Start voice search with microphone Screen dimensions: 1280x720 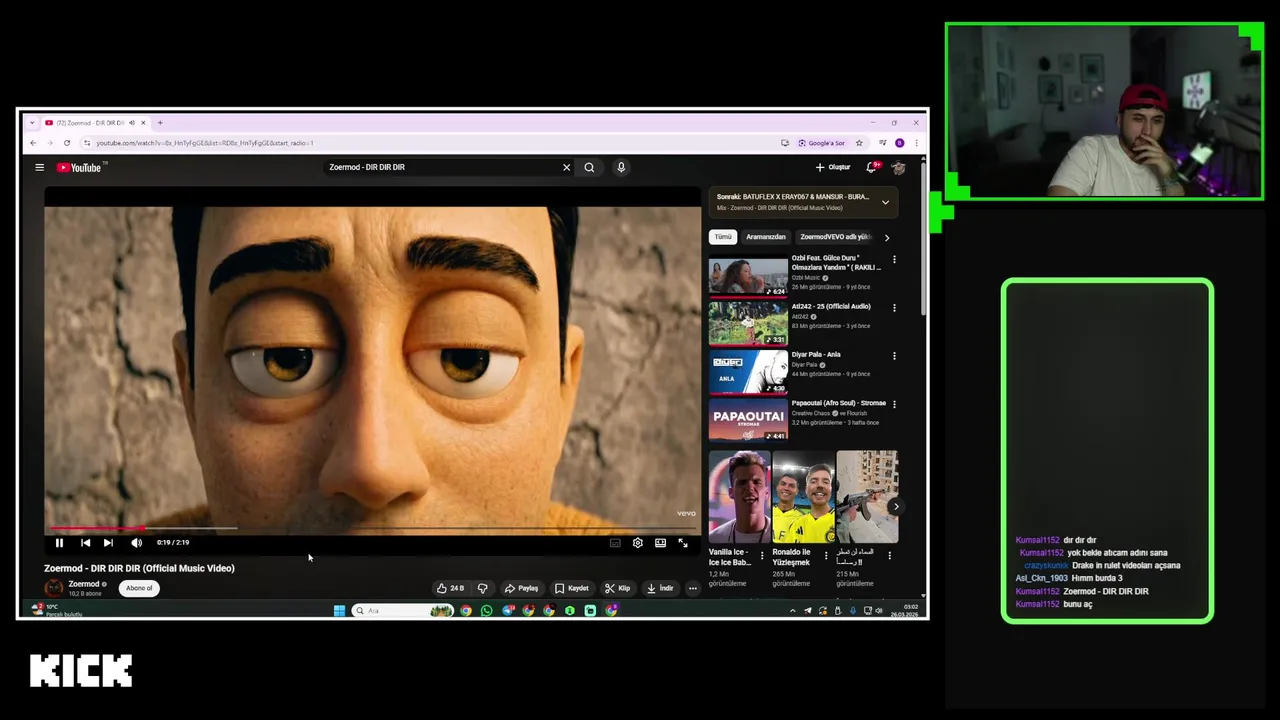point(621,167)
